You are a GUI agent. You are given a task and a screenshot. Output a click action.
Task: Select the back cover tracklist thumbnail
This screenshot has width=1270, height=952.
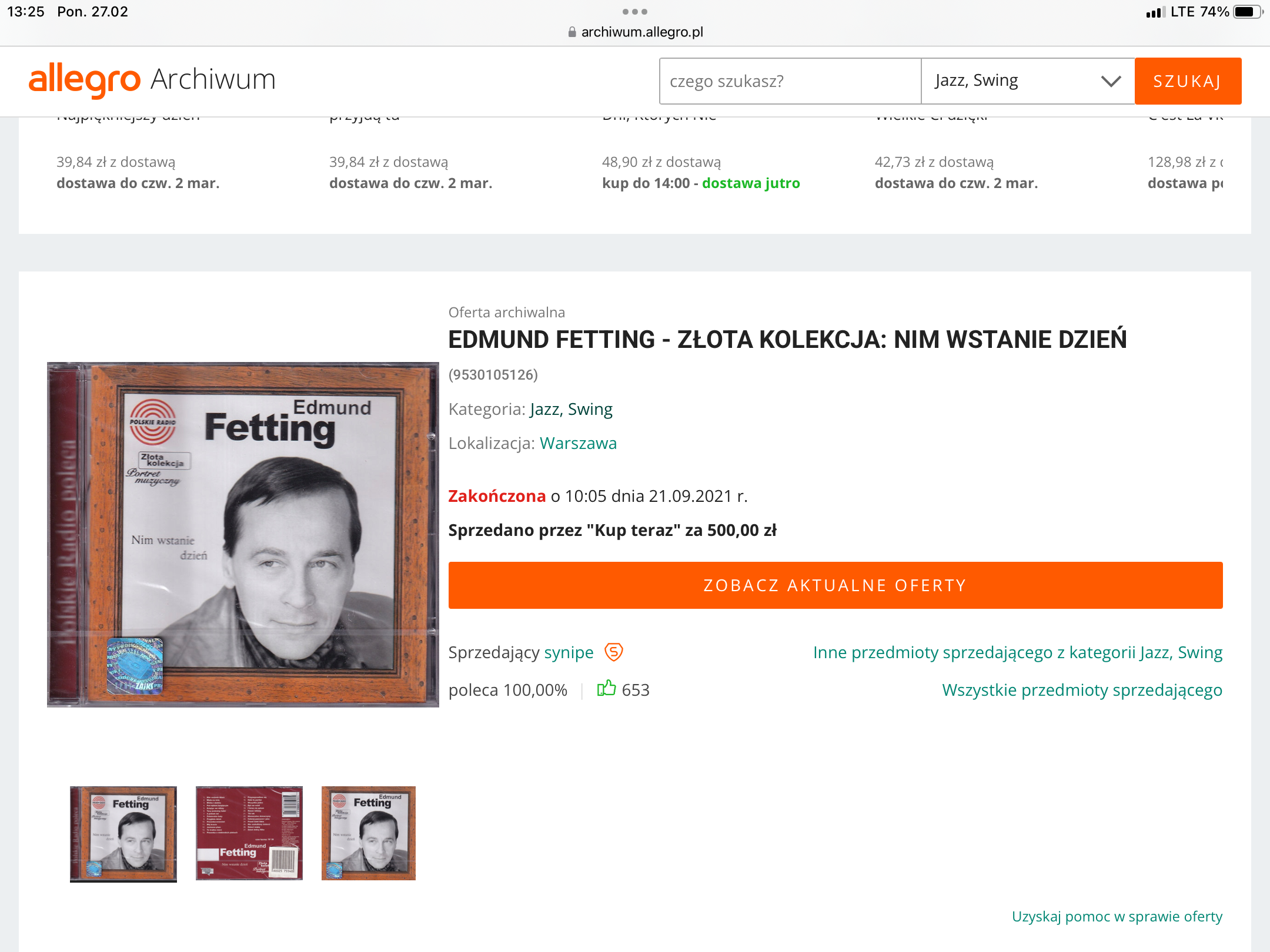249,833
